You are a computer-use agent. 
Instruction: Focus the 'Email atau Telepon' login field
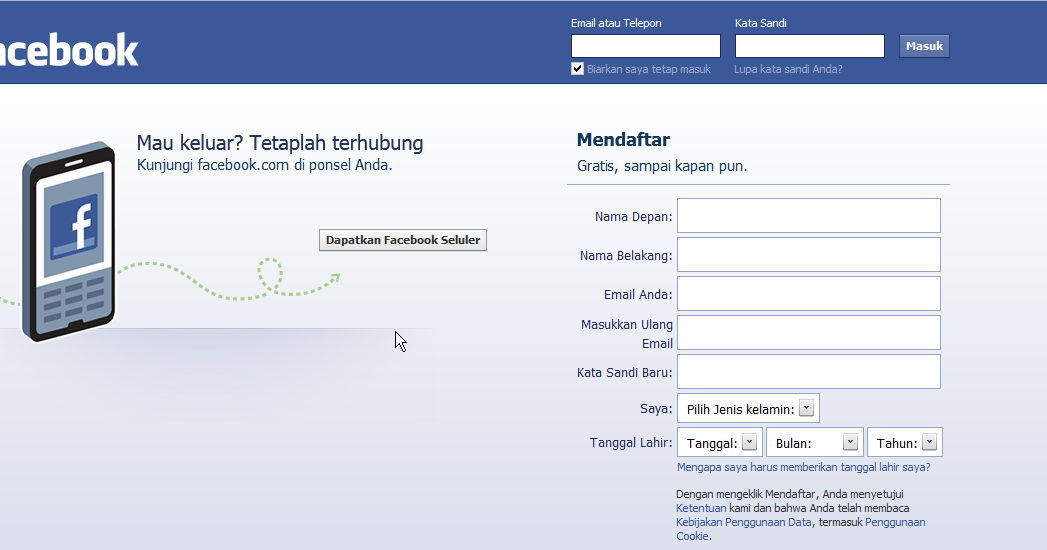646,46
